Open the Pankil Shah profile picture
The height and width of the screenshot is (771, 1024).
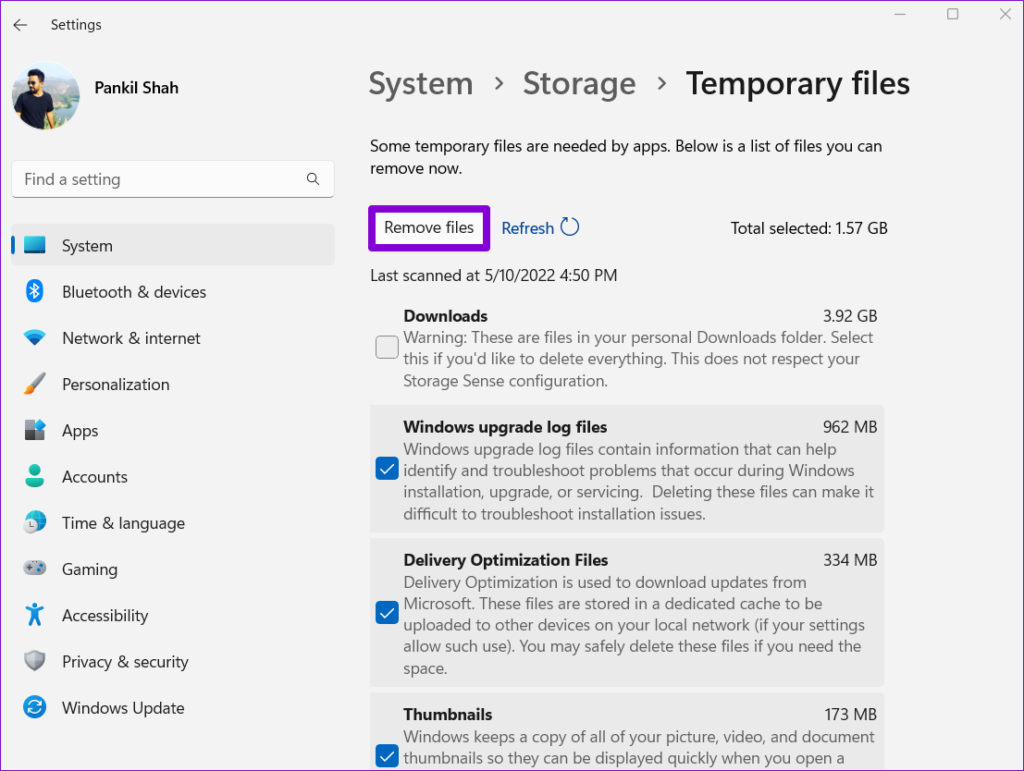[45, 96]
